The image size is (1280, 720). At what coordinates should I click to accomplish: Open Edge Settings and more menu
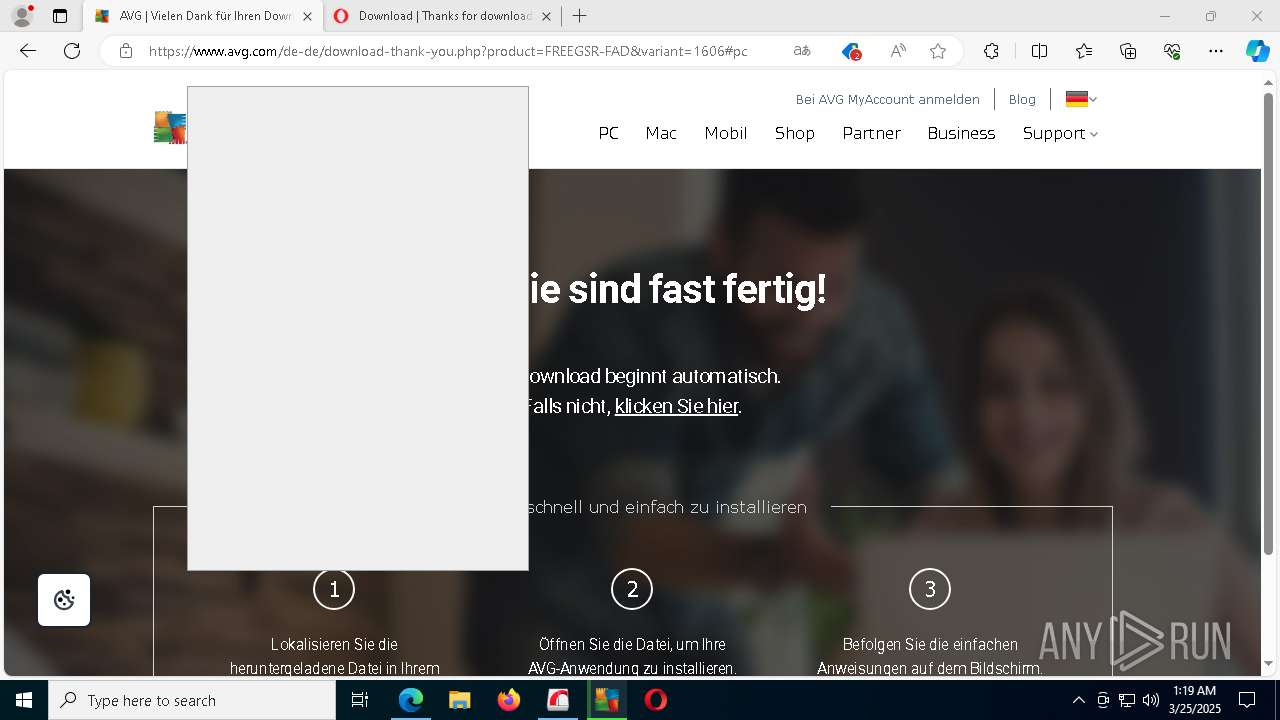[1216, 51]
